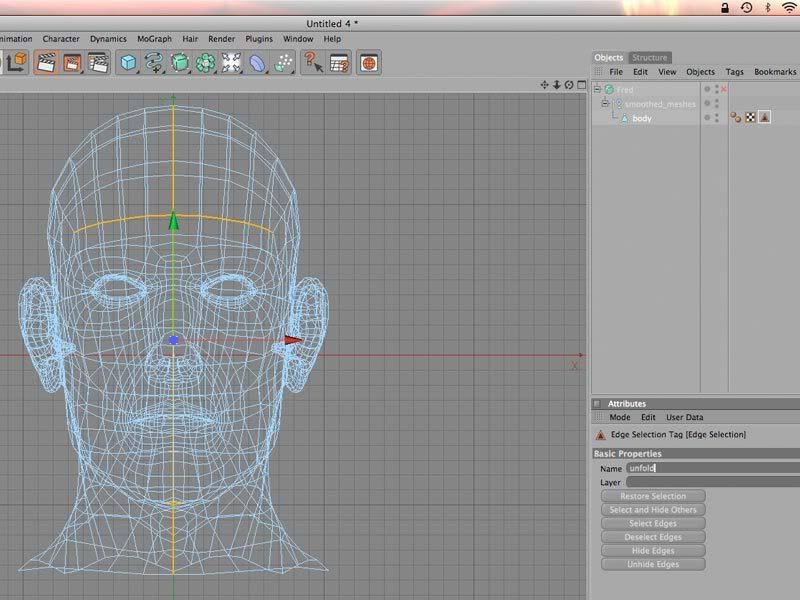Screen dimensions: 800x600
Task: Click the context help question mark icon
Action: (313, 63)
